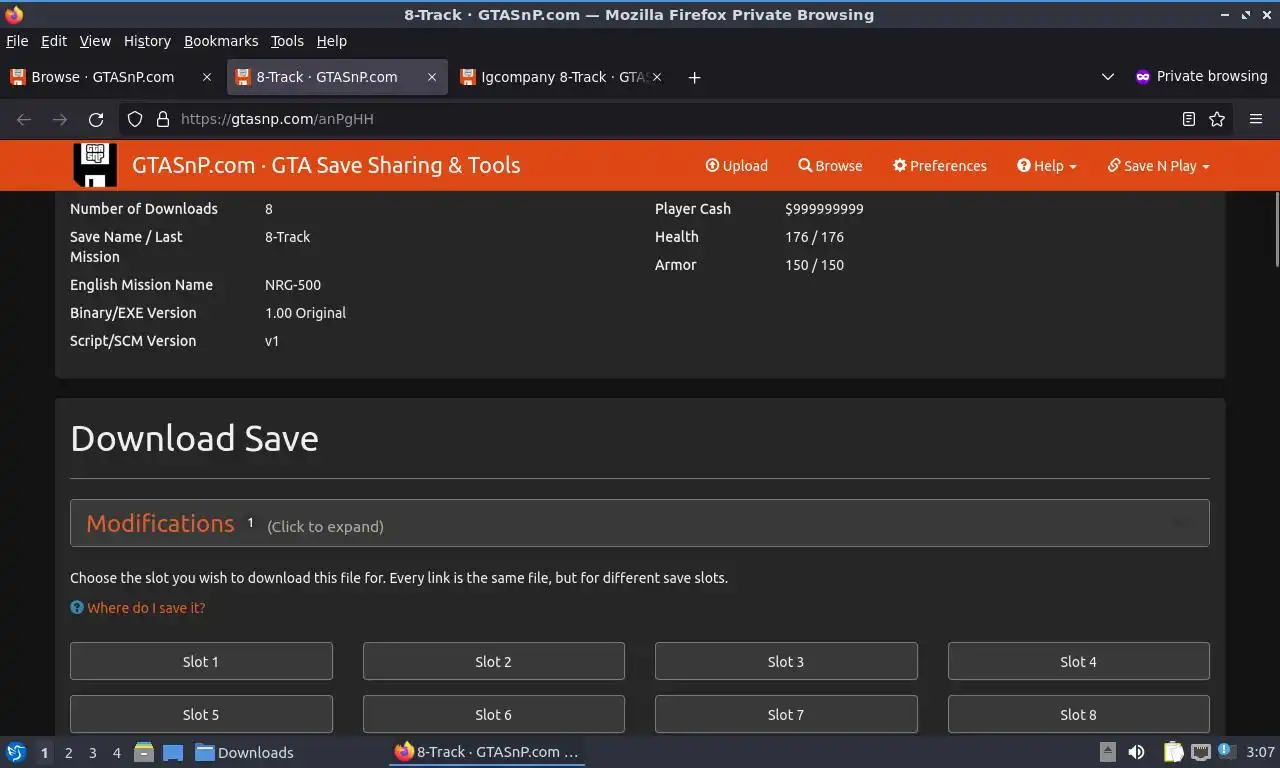Open the network tray icon
Image resolution: width=1280 pixels, height=768 pixels.
coord(1200,752)
